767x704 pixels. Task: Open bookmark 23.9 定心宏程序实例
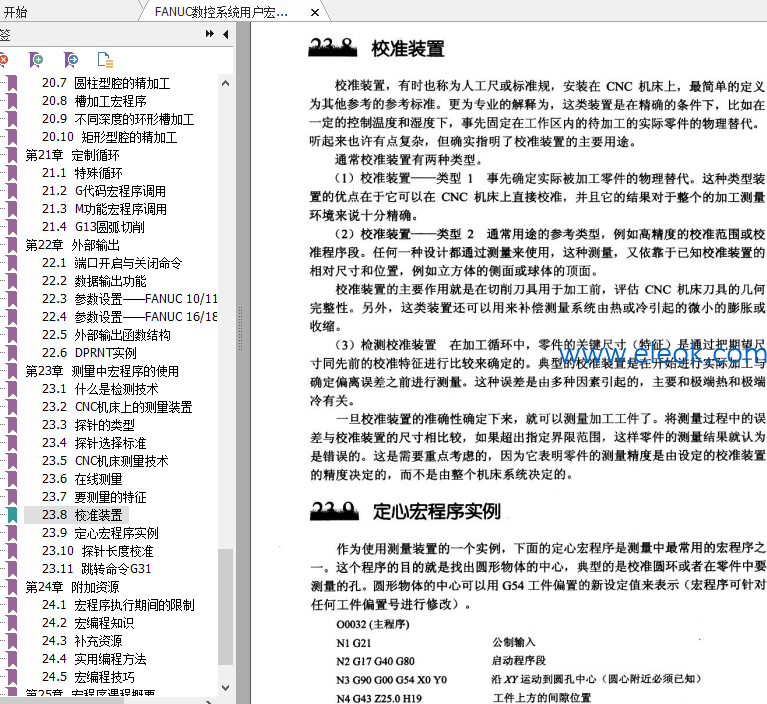tap(100, 533)
